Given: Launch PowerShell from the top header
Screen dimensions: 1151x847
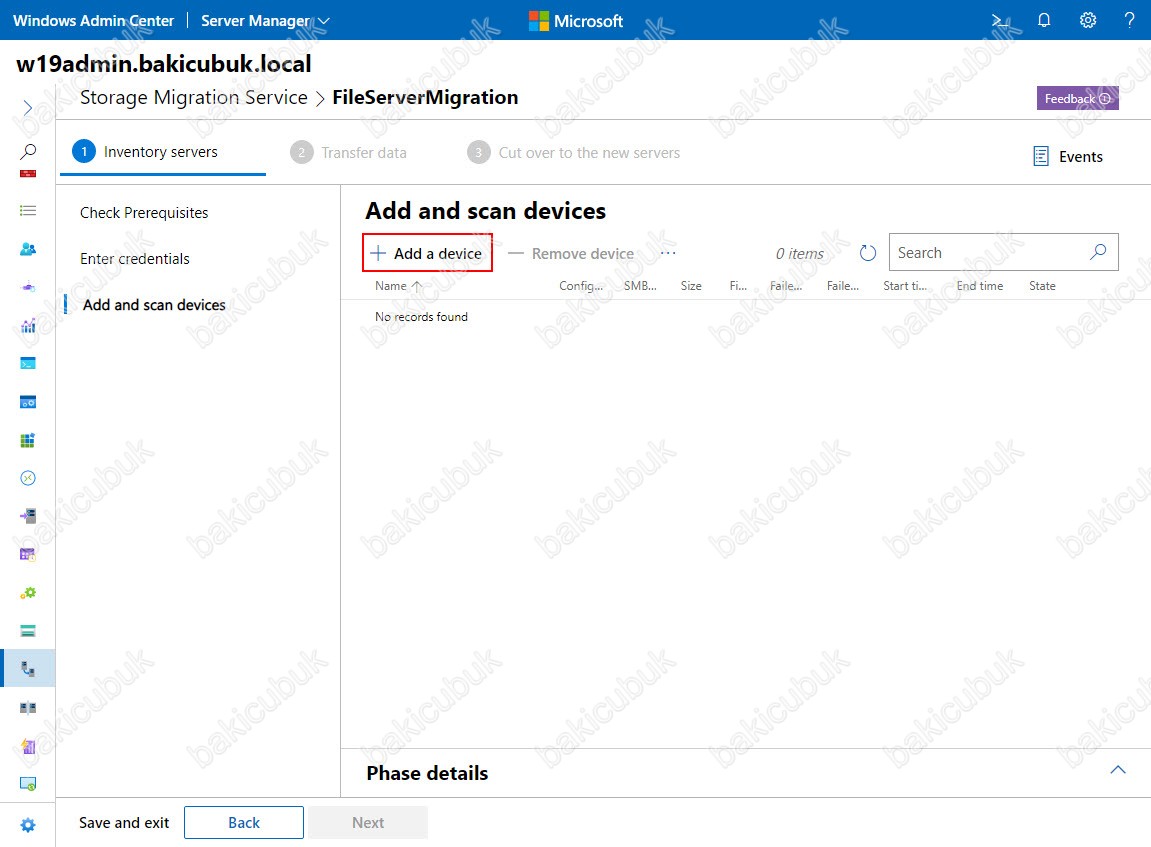Looking at the screenshot, I should coord(1000,21).
